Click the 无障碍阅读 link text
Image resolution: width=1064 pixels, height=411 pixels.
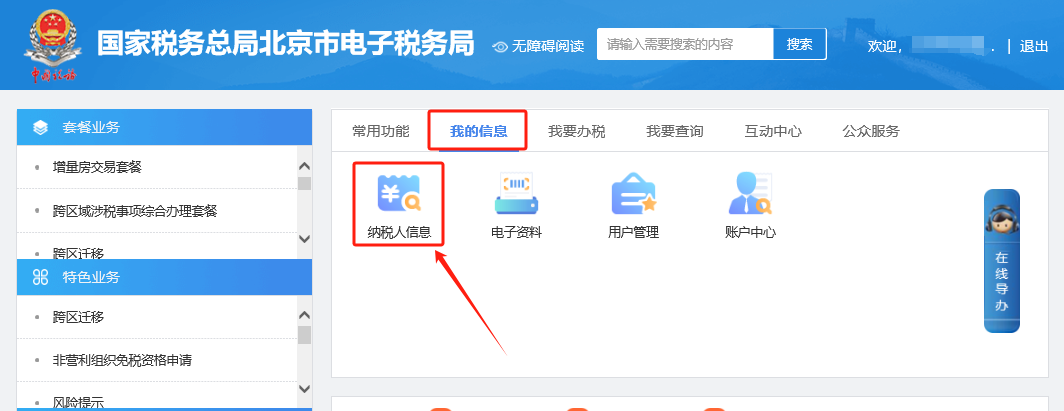pos(548,46)
